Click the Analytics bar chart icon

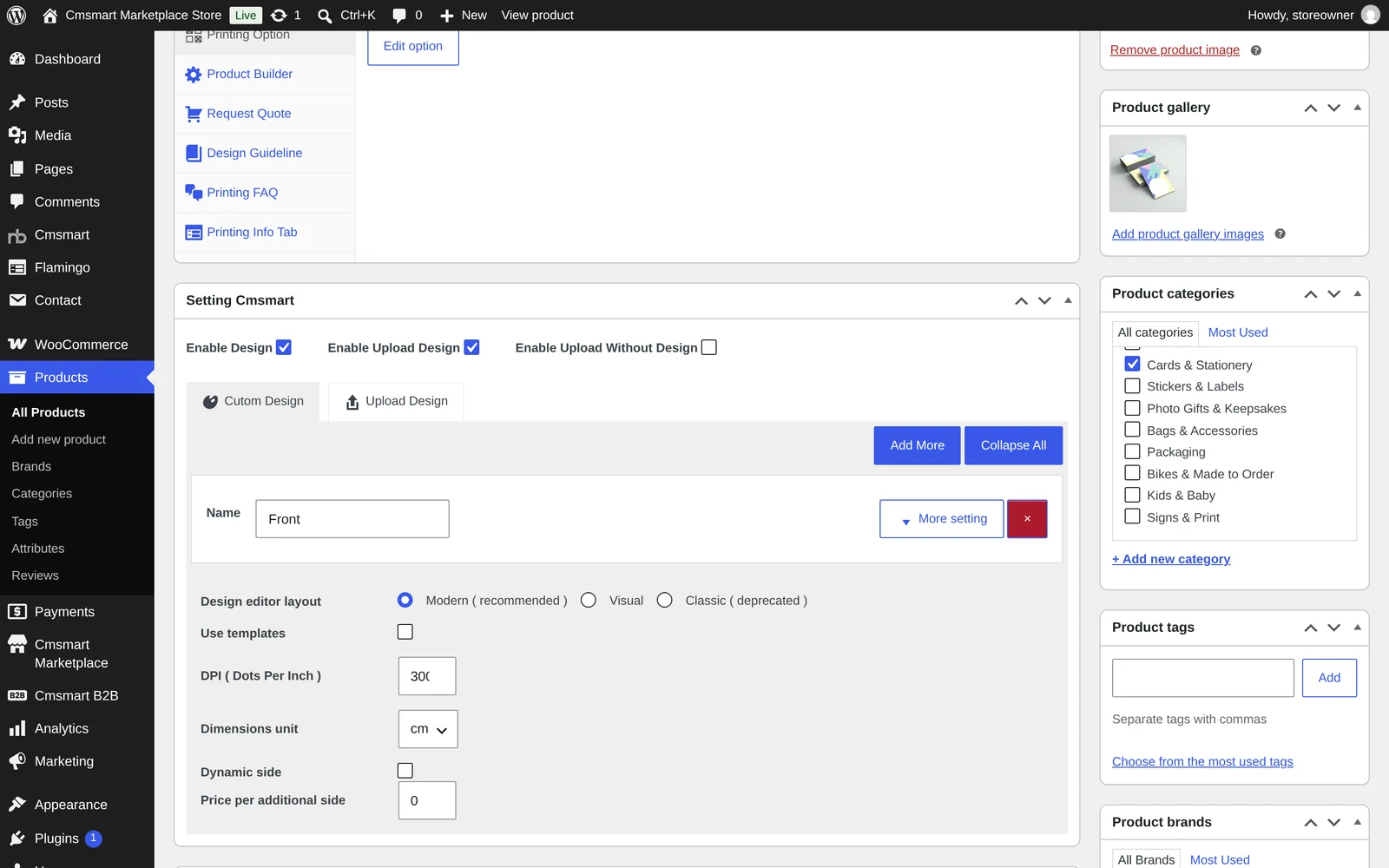coord(17,728)
